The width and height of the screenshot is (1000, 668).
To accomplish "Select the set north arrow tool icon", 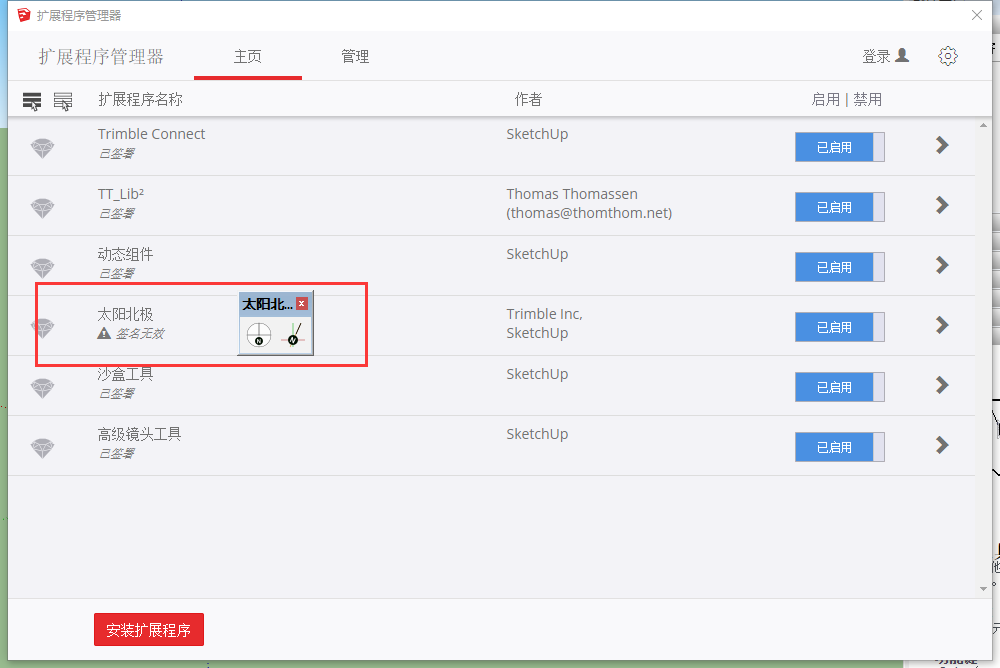I will coord(293,334).
